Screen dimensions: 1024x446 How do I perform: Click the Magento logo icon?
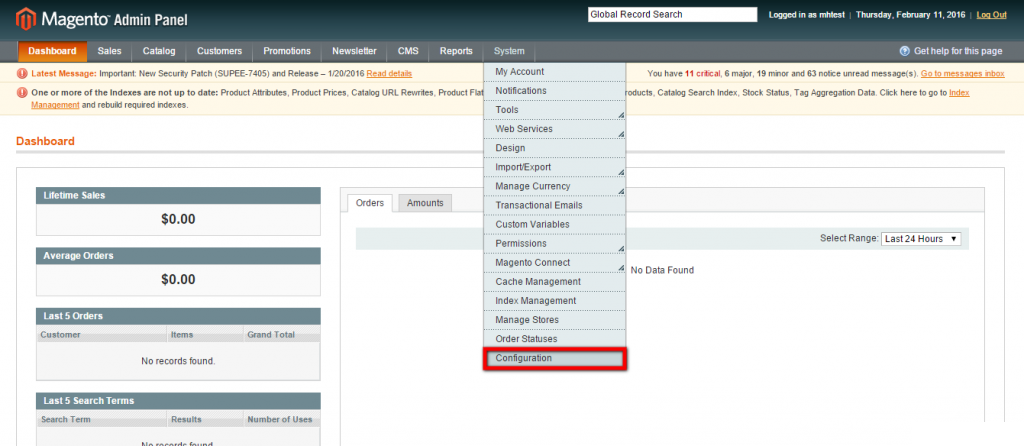[25, 19]
